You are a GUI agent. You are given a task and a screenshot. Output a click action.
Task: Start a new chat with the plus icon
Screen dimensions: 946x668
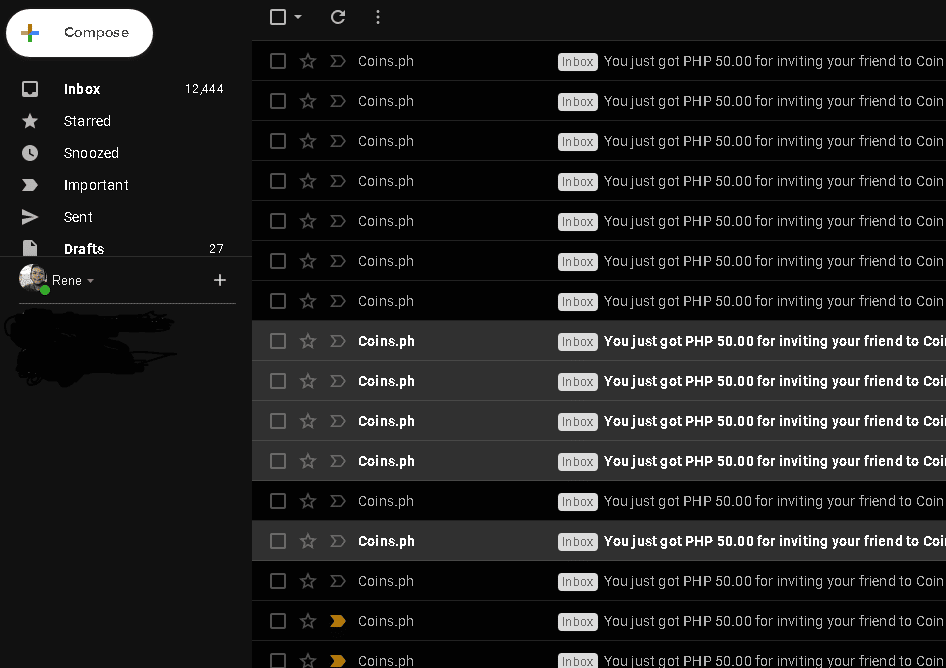tap(220, 280)
